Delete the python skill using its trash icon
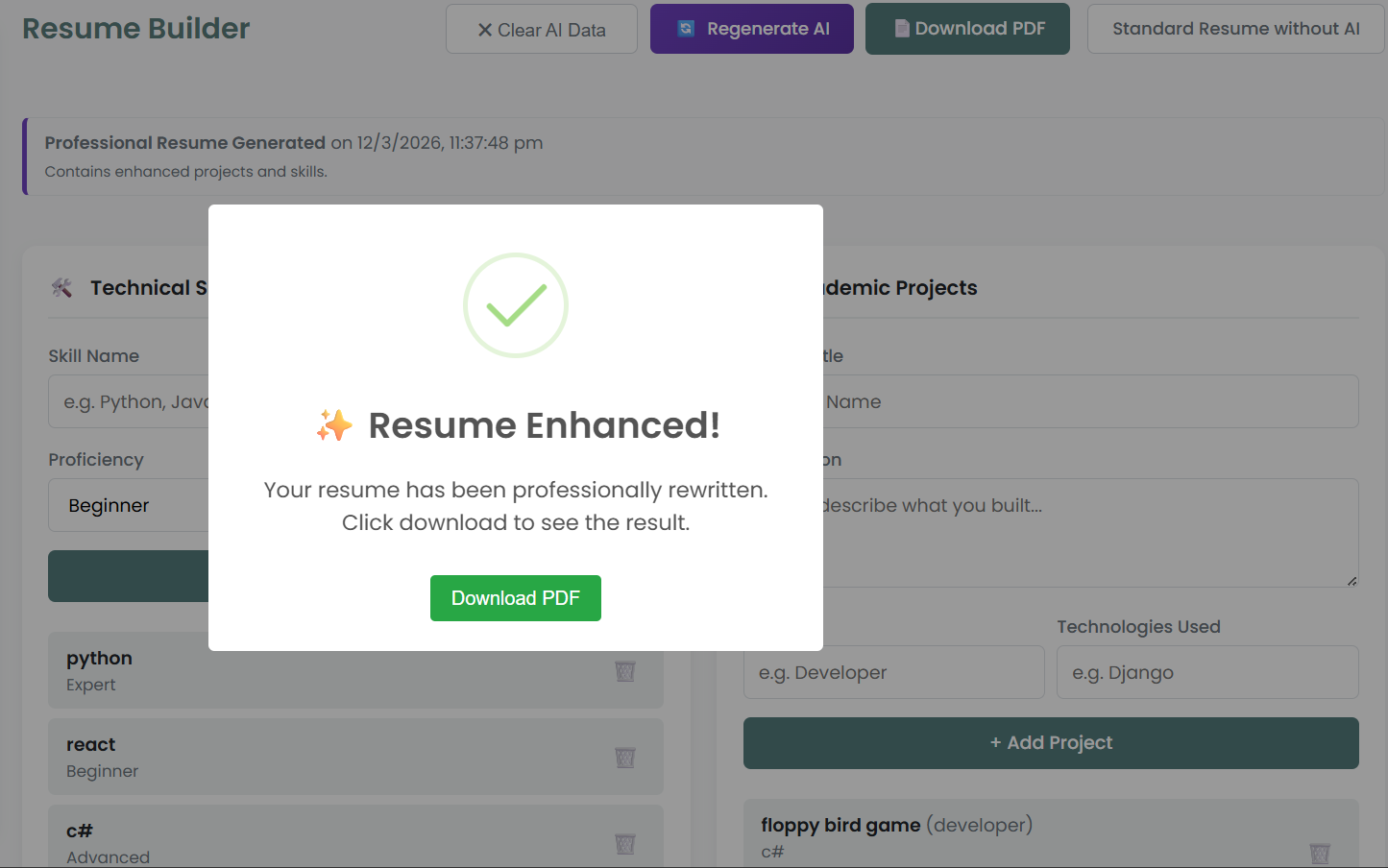This screenshot has height=868, width=1388. [x=624, y=671]
